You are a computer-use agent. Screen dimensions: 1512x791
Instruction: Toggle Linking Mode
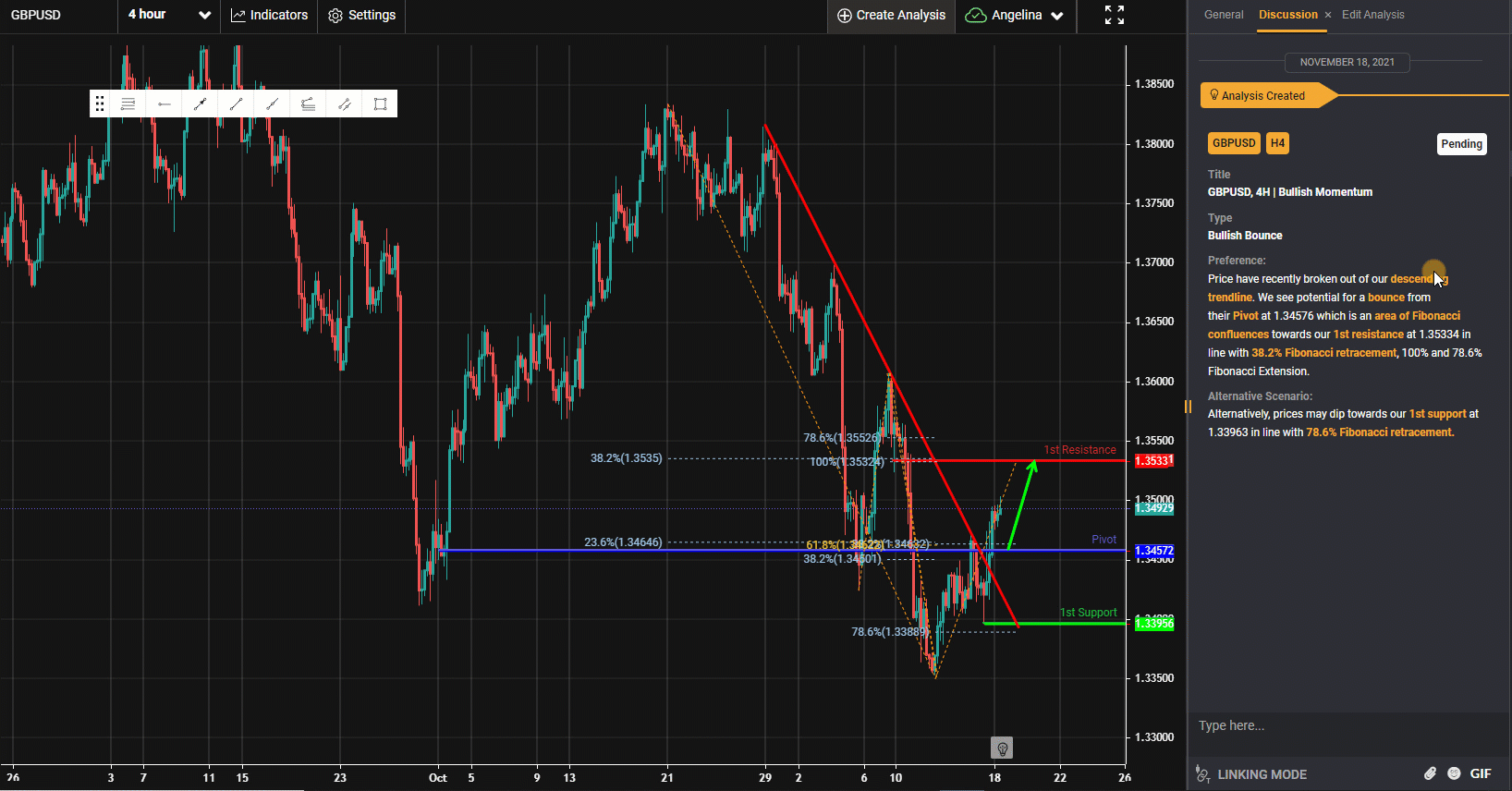[x=1251, y=774]
